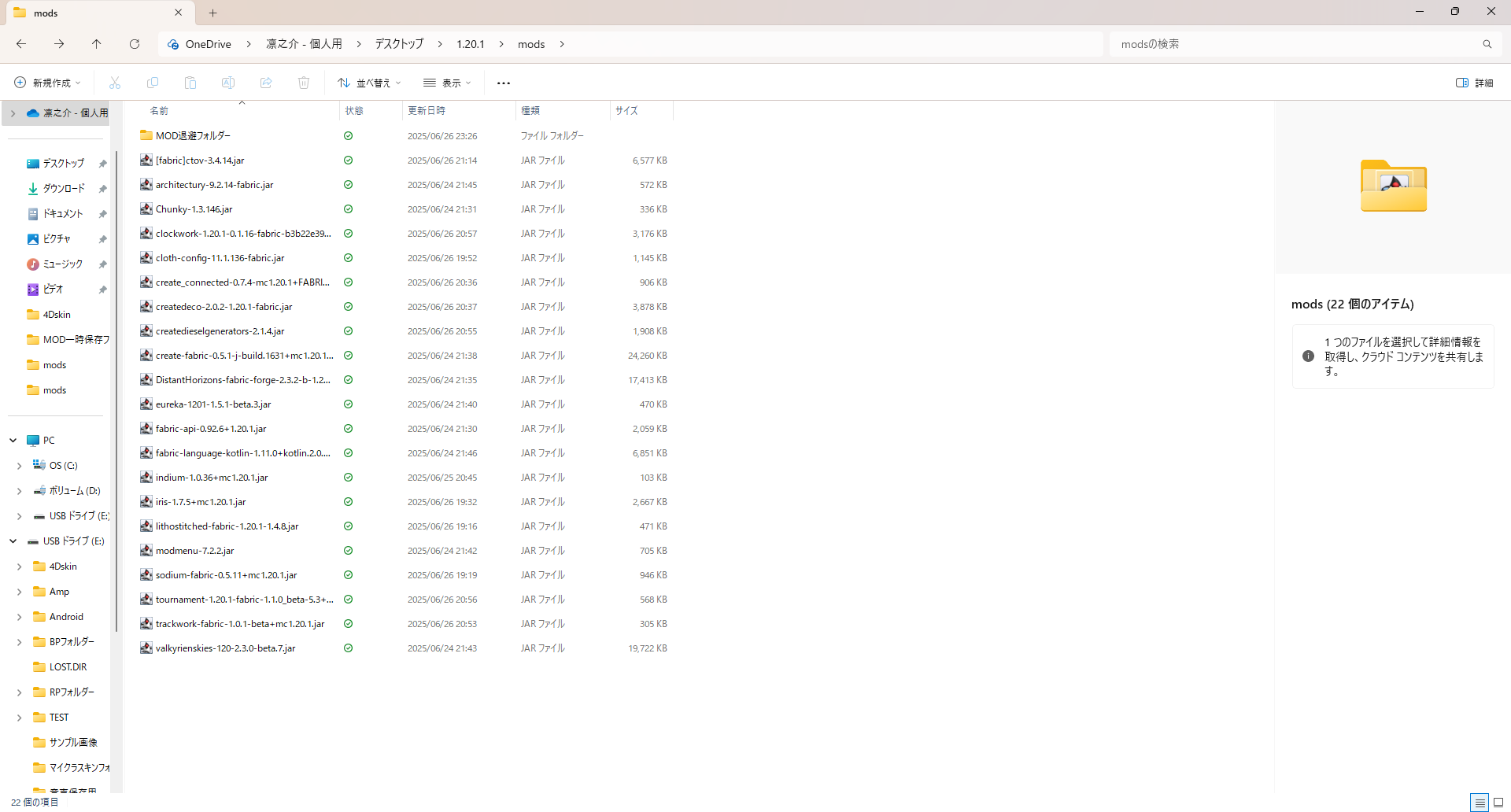Collapse the PC tree node

[13, 441]
